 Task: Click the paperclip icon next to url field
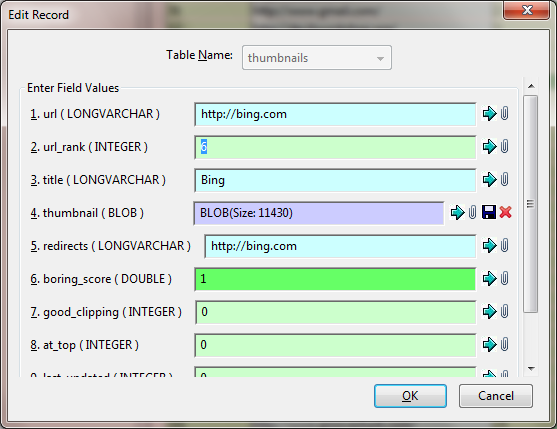point(504,114)
